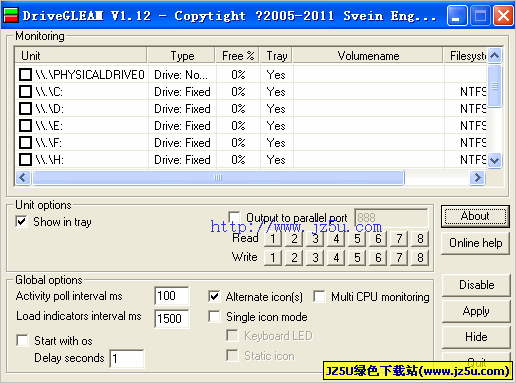Edit the Activity poll interval field
This screenshot has width=516, height=383.
(x=172, y=296)
